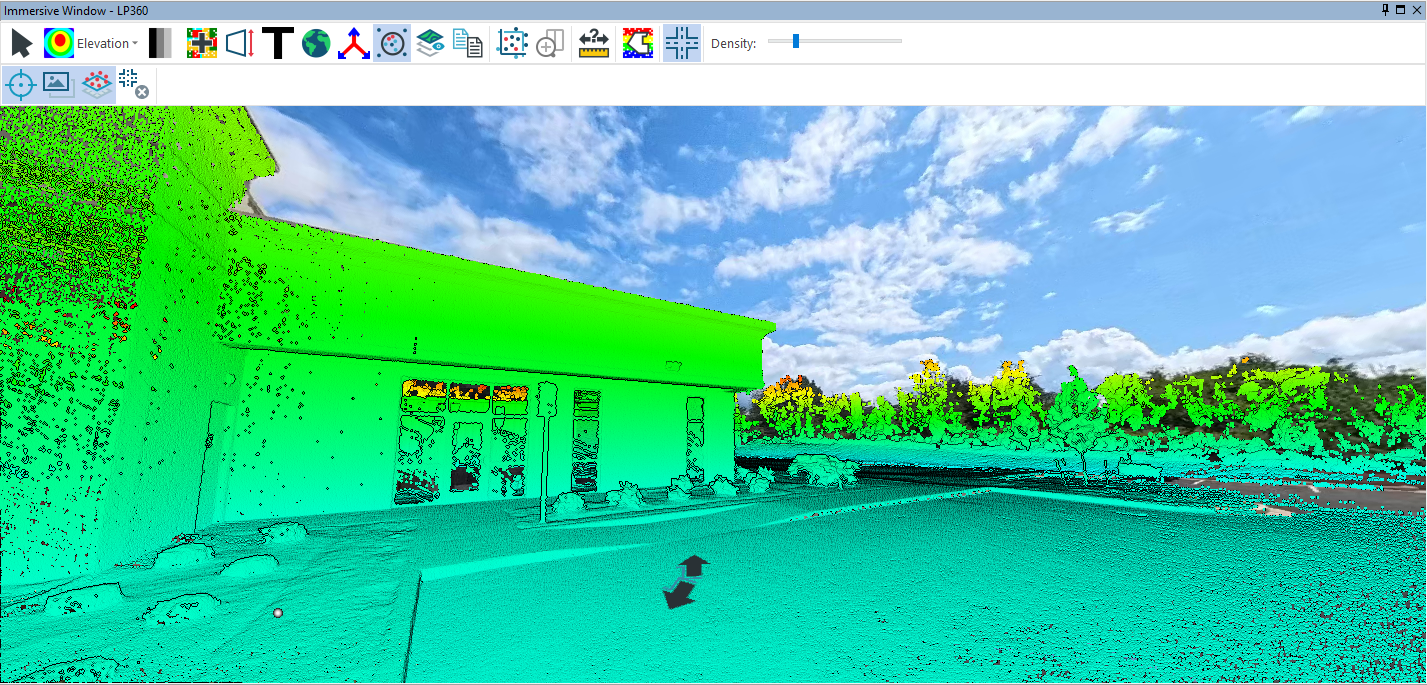Toggle the layers visibility icon with eye
The width and height of the screenshot is (1427, 685).
tap(429, 42)
